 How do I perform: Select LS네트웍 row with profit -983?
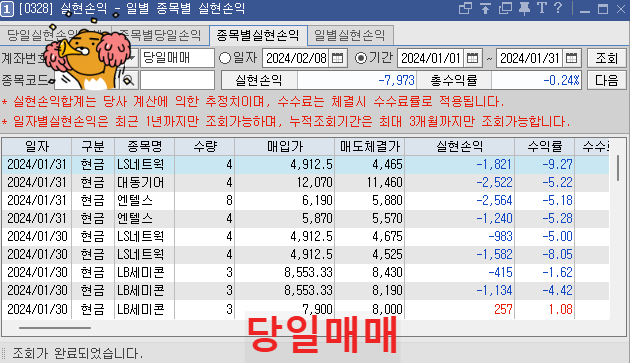click(305, 236)
